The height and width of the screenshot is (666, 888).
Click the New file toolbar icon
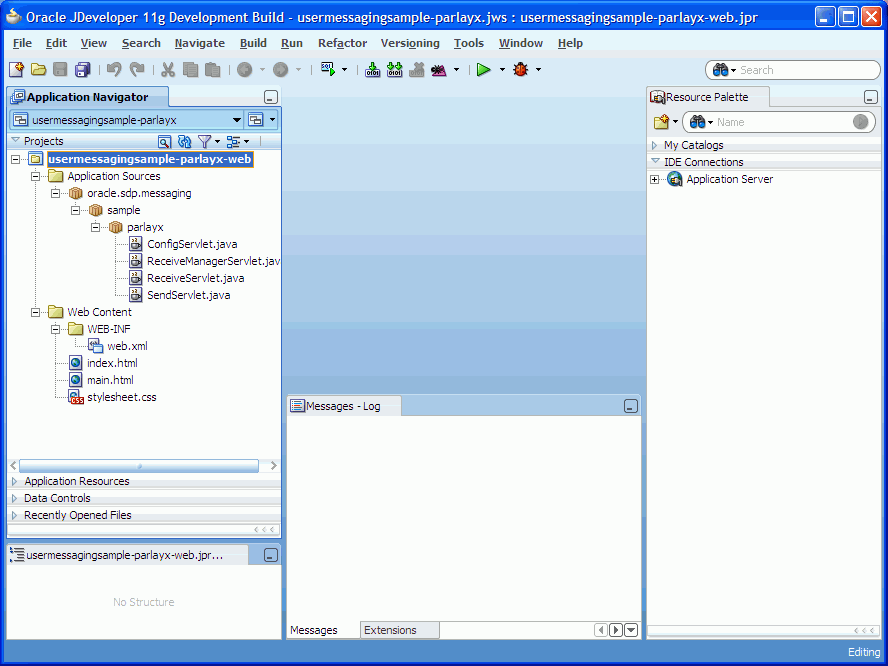[x=16, y=70]
